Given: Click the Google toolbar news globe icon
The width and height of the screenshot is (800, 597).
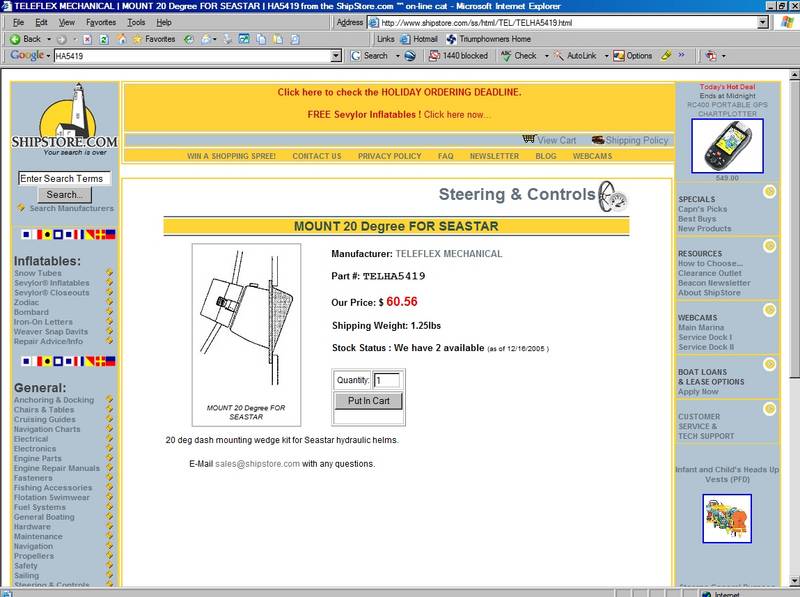Looking at the screenshot, I should pyautogui.click(x=410, y=56).
